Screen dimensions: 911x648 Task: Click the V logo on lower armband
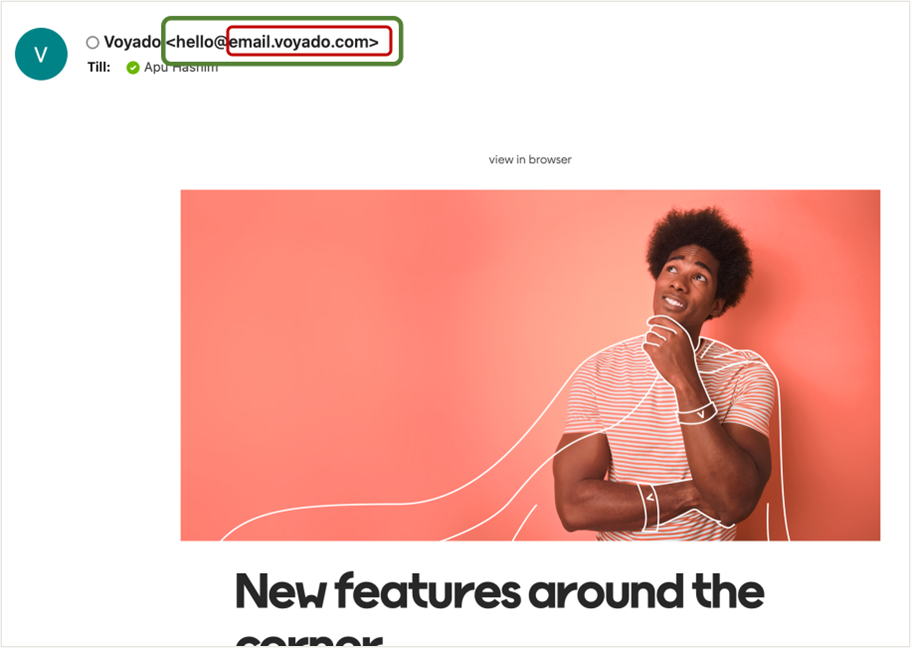click(650, 497)
